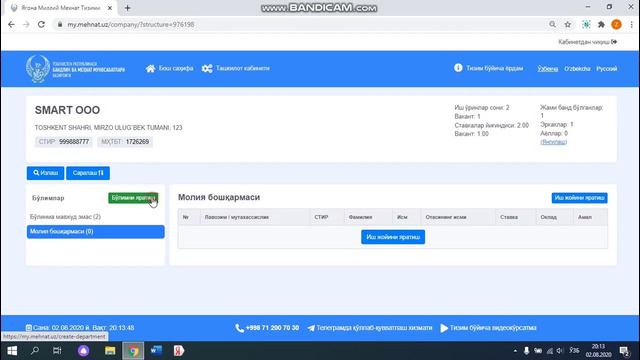The width and height of the screenshot is (640, 360).
Task: Open Тизим бўйича видеокўрсатма link
Action: pyautogui.click(x=489, y=328)
